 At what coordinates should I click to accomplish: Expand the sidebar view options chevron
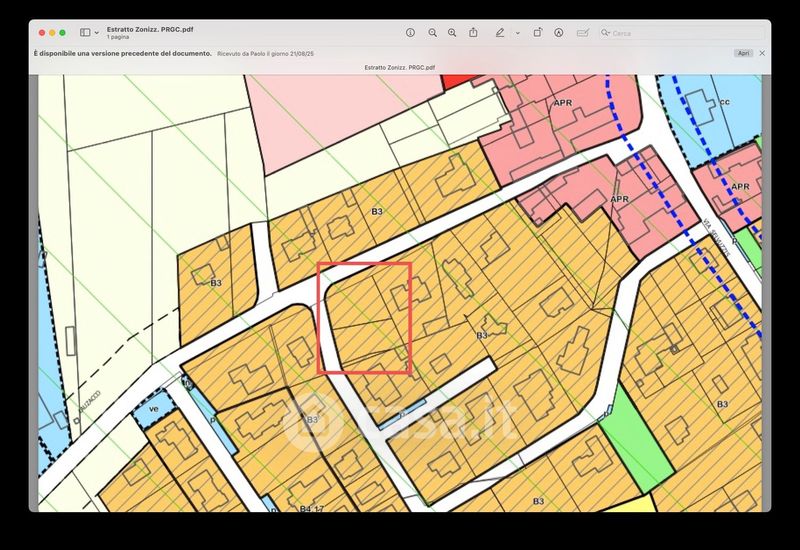pyautogui.click(x=96, y=33)
